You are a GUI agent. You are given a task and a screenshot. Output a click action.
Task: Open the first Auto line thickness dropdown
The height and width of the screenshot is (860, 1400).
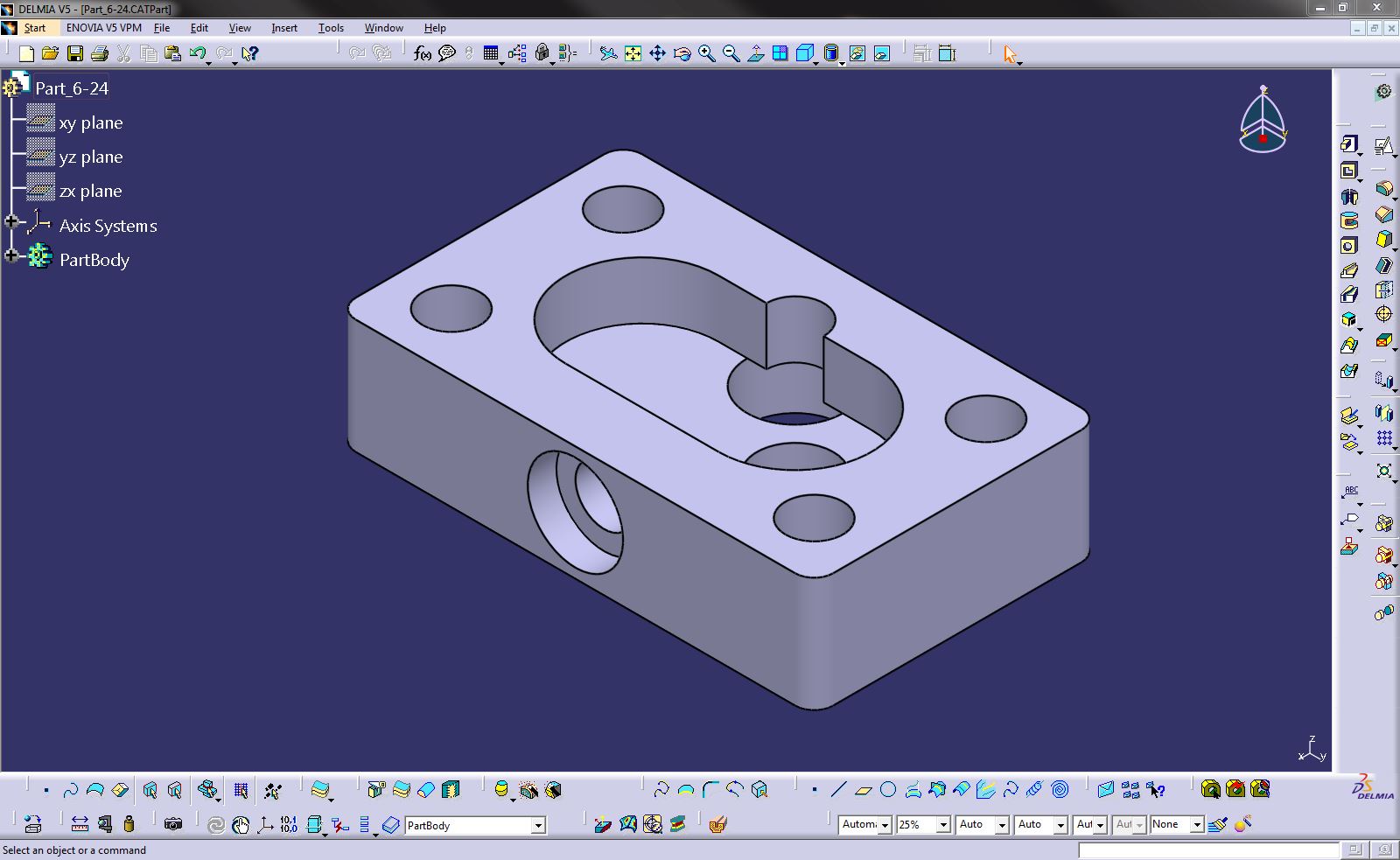coord(1002,825)
